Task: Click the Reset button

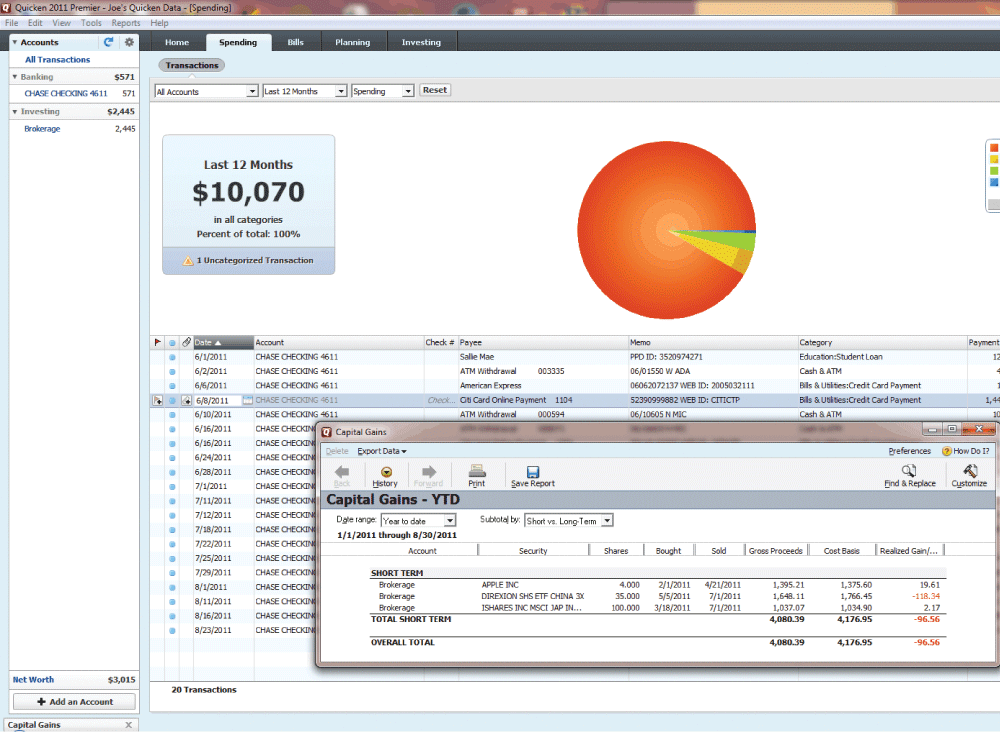Action: (435, 90)
